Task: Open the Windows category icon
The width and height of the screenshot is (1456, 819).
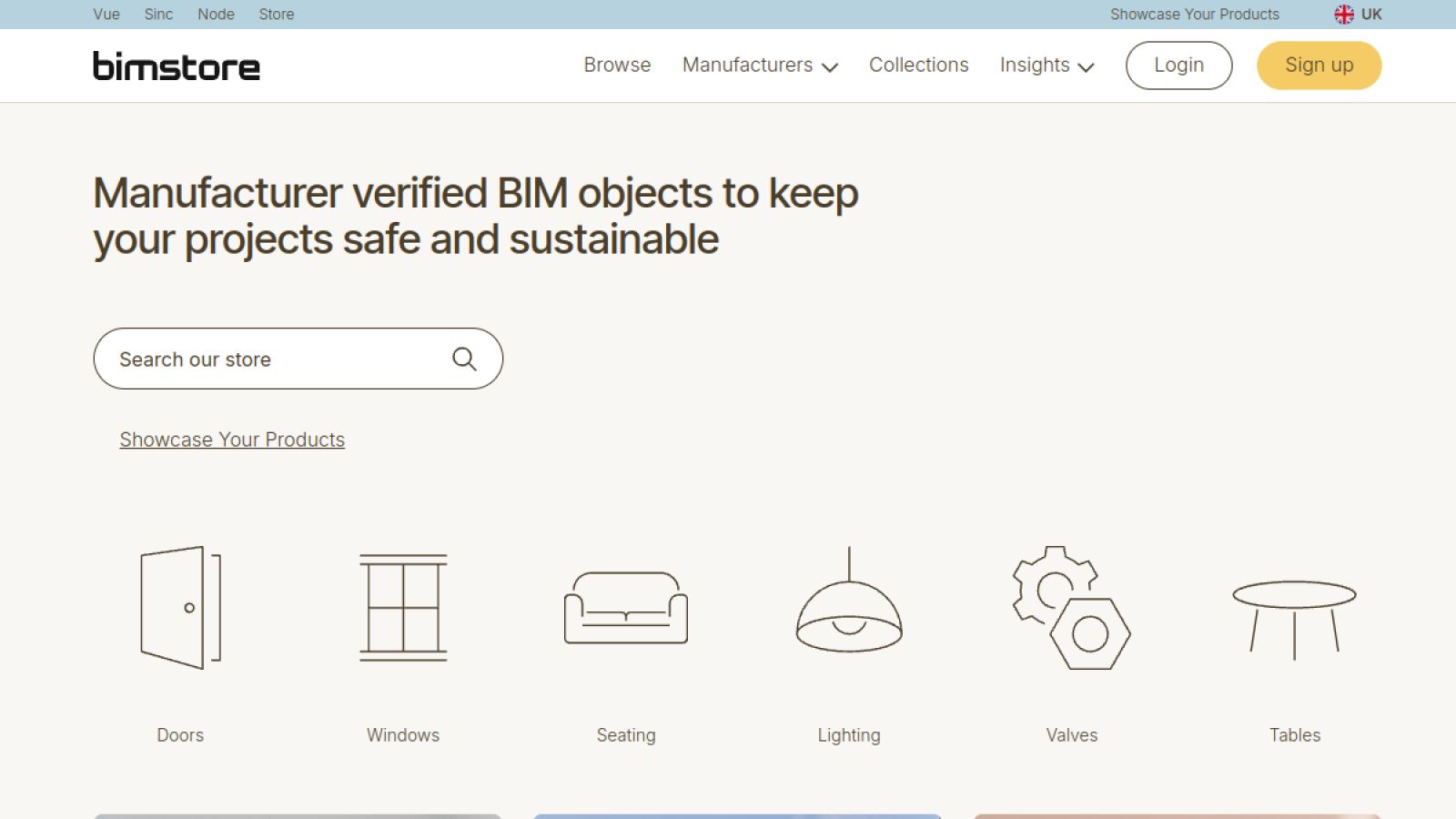Action: [403, 608]
